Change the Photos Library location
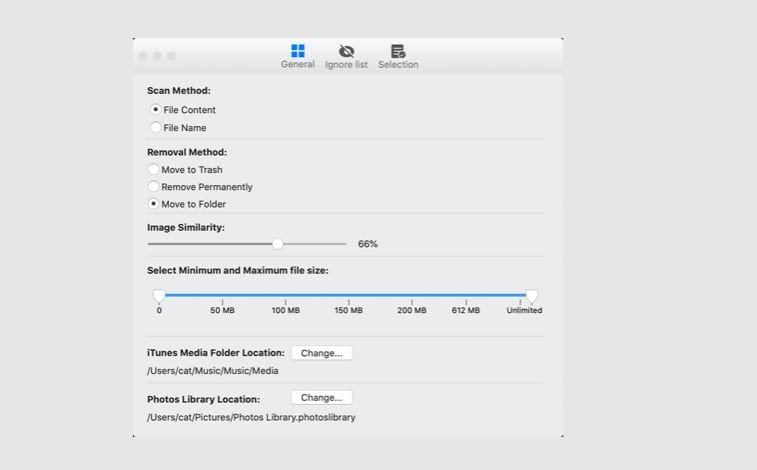Image resolution: width=757 pixels, height=470 pixels. pyautogui.click(x=322, y=398)
